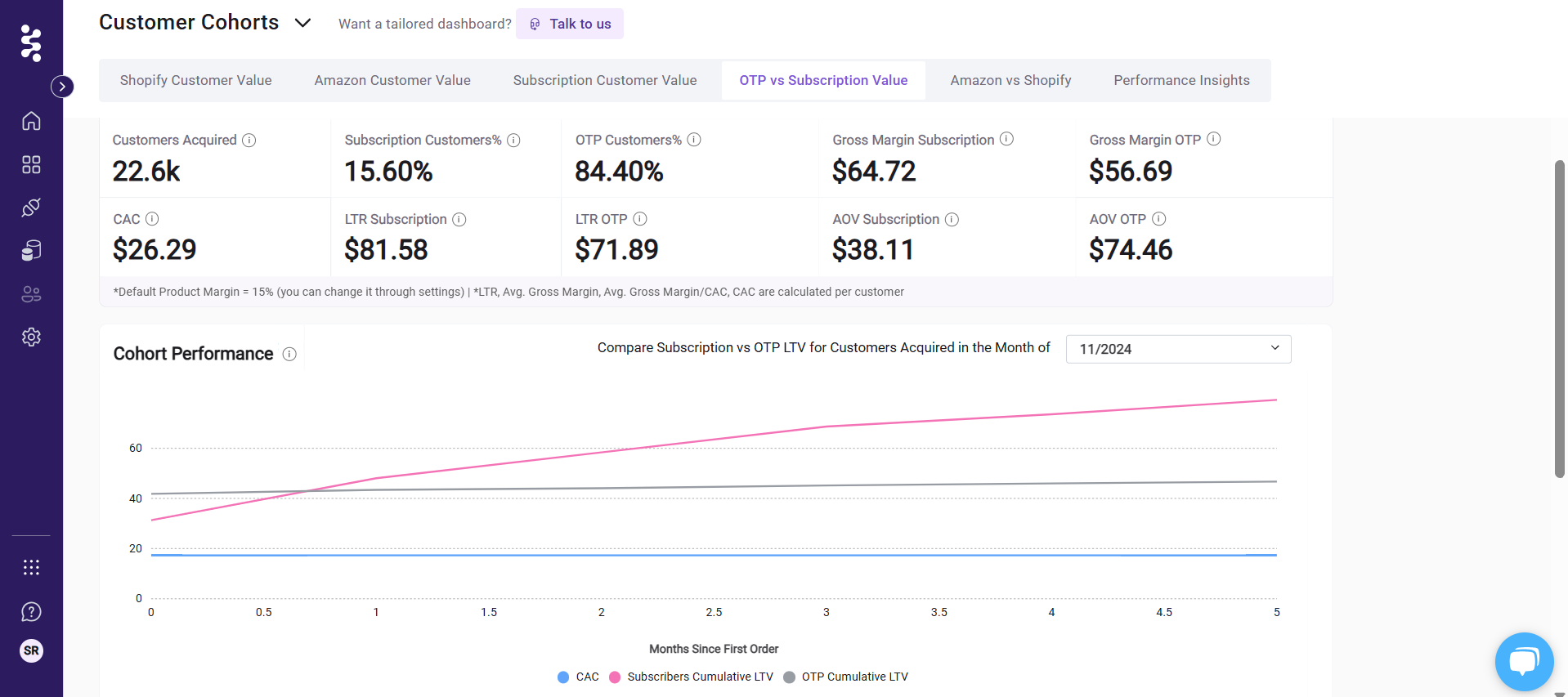Open the 11/2024 cohort month dropdown

tap(1178, 349)
